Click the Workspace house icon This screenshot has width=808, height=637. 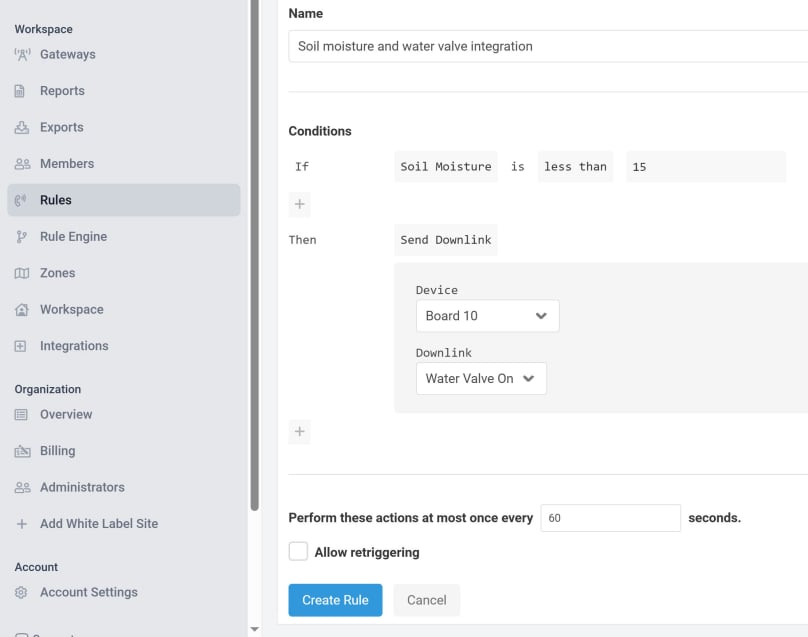[x=22, y=310]
